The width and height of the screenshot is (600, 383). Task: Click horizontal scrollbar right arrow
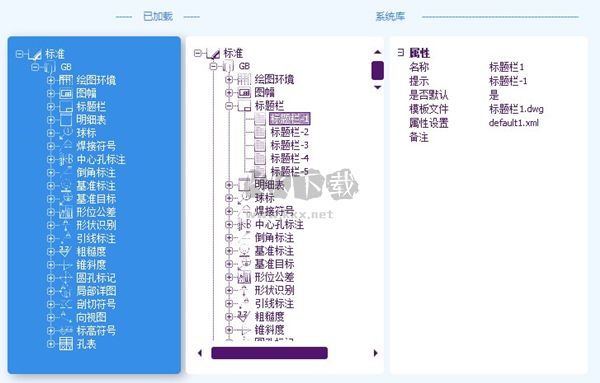point(375,353)
